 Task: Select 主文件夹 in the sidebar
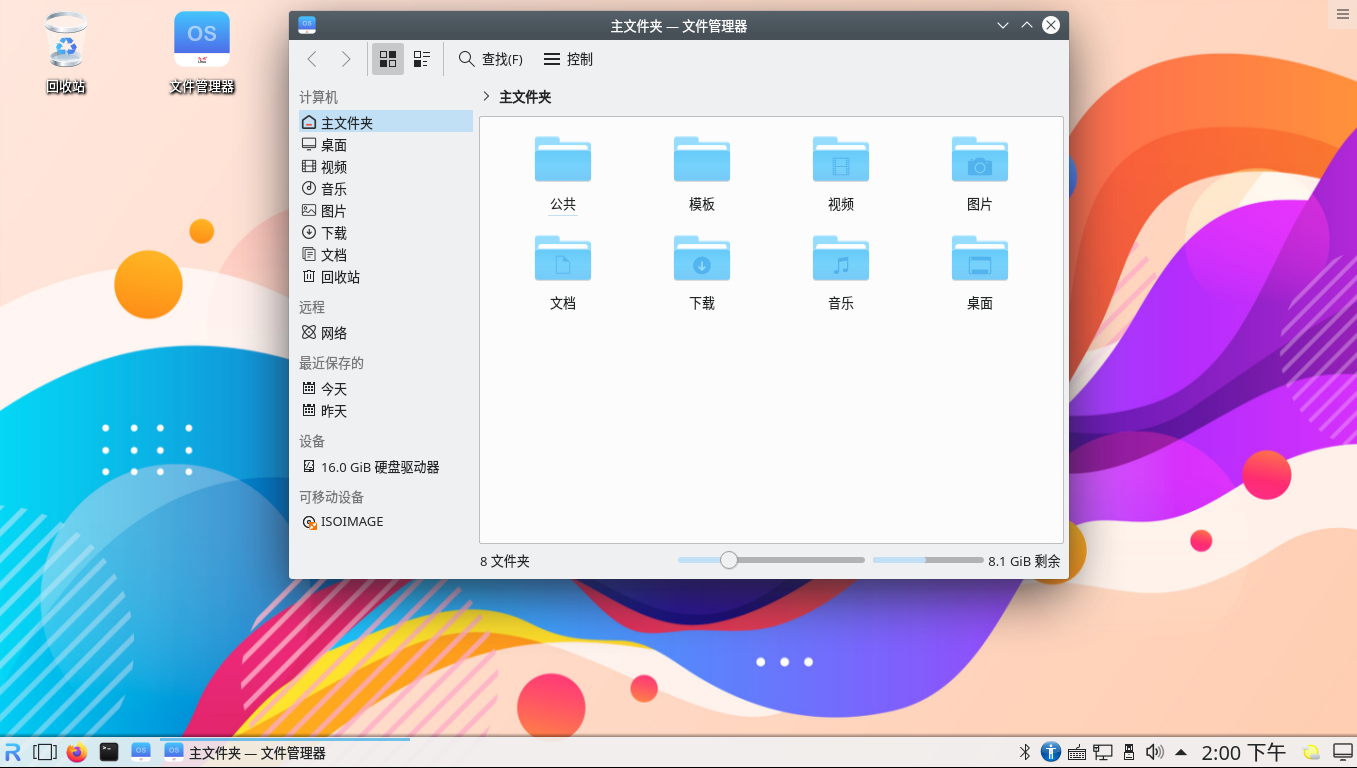[386, 122]
